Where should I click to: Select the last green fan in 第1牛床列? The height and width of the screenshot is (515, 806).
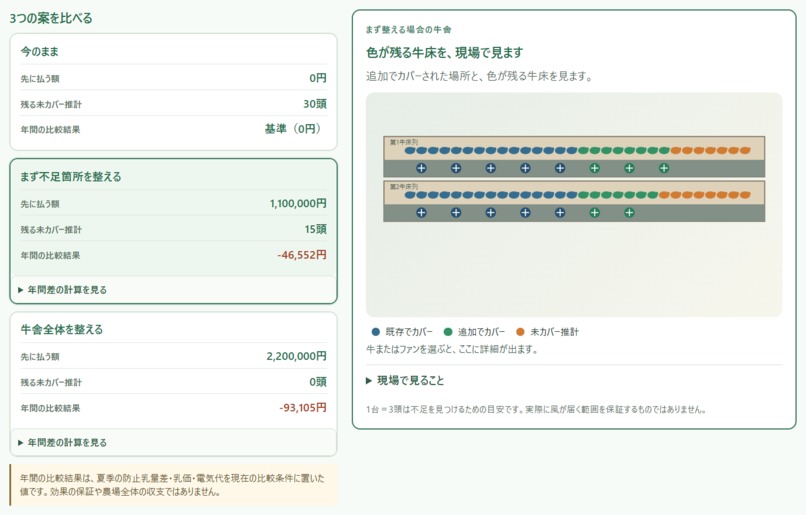(x=664, y=168)
